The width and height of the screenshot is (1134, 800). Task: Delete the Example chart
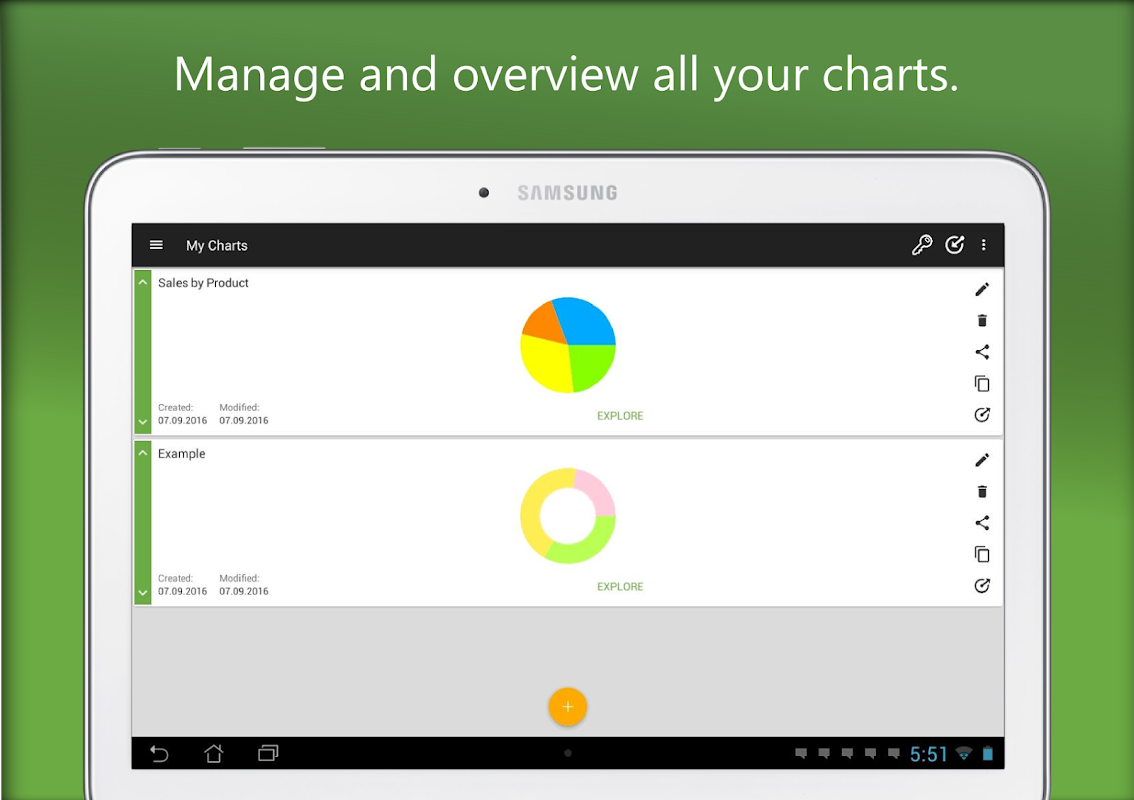(x=982, y=492)
